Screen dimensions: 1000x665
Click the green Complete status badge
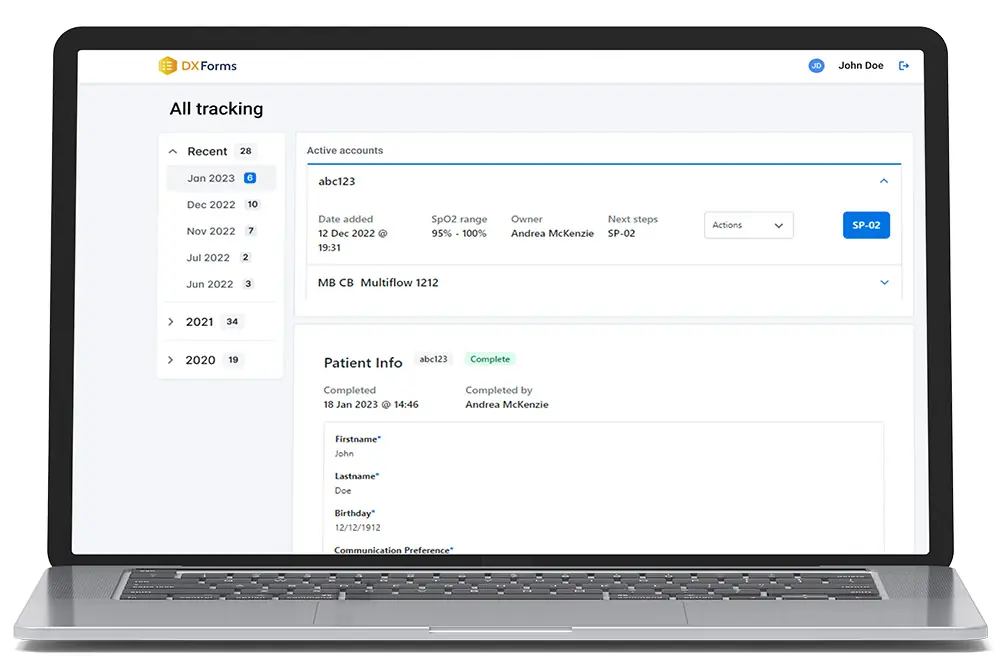click(x=489, y=358)
